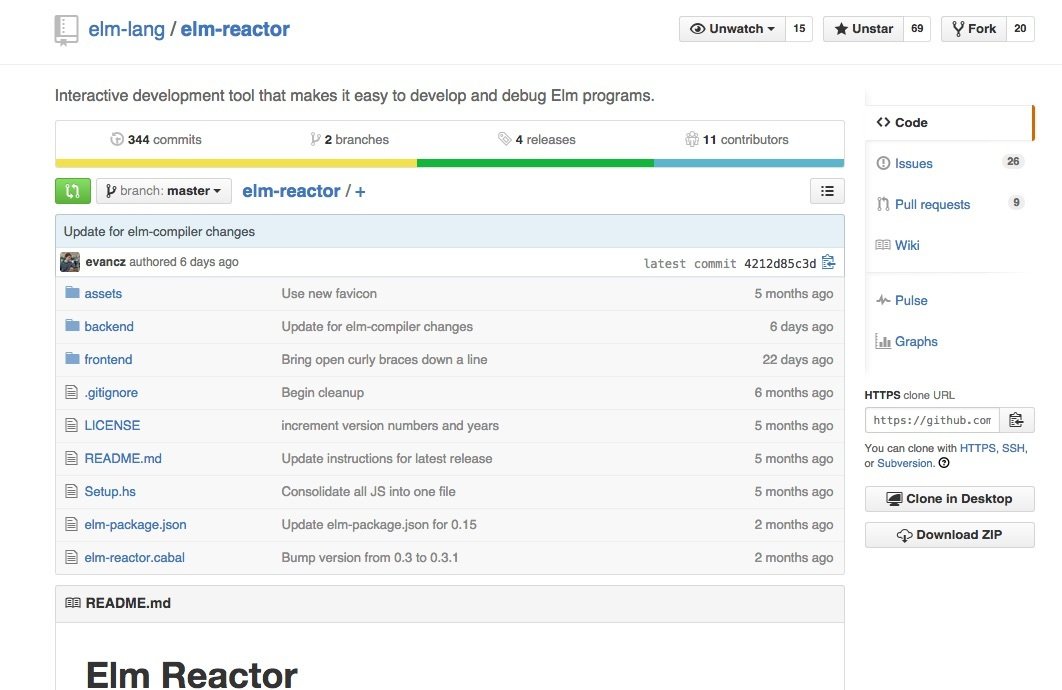This screenshot has width=1062, height=690.
Task: Click the green language bar segment
Action: pos(535,163)
